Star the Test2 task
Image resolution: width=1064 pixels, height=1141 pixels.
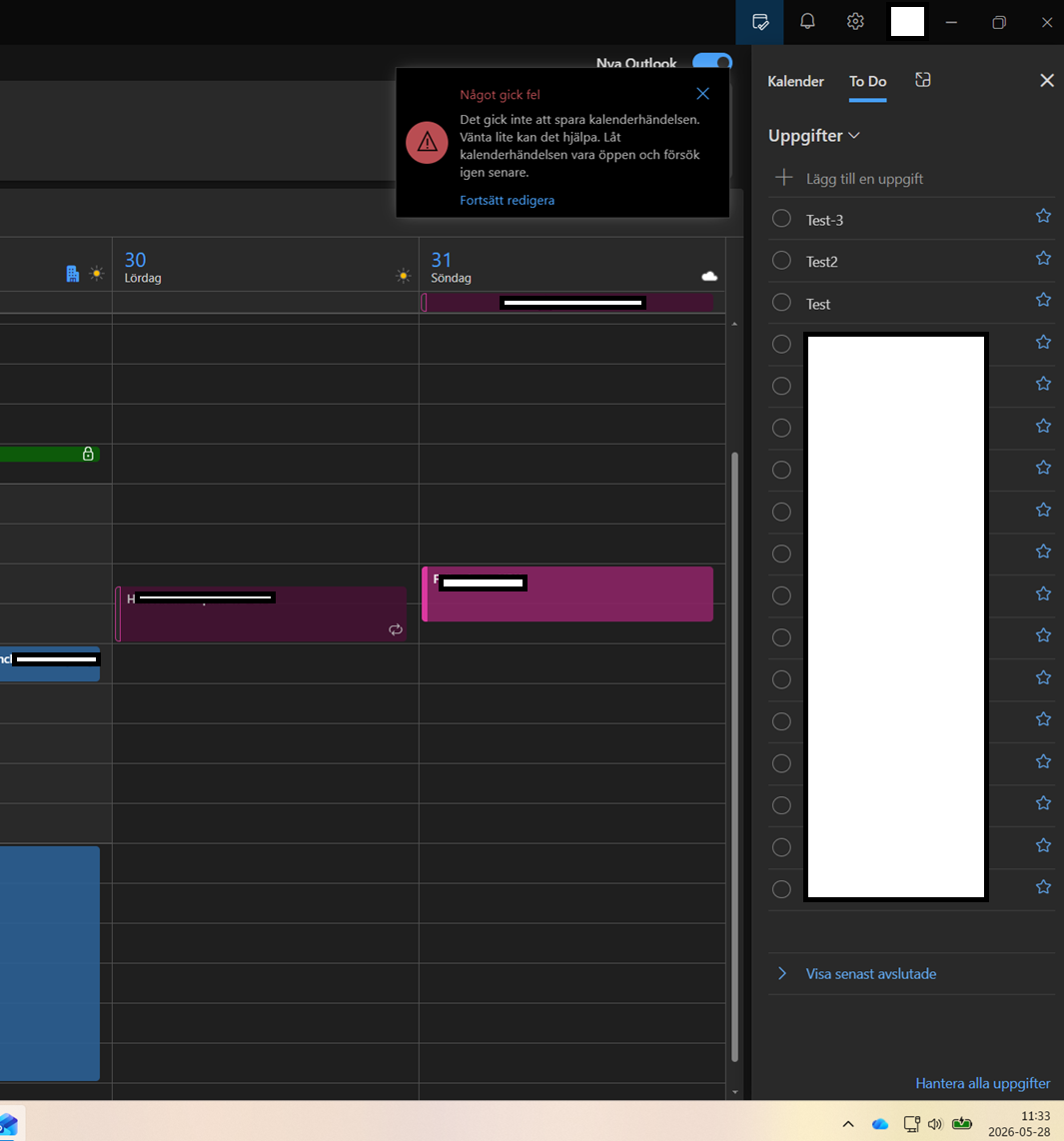pos(1043,259)
